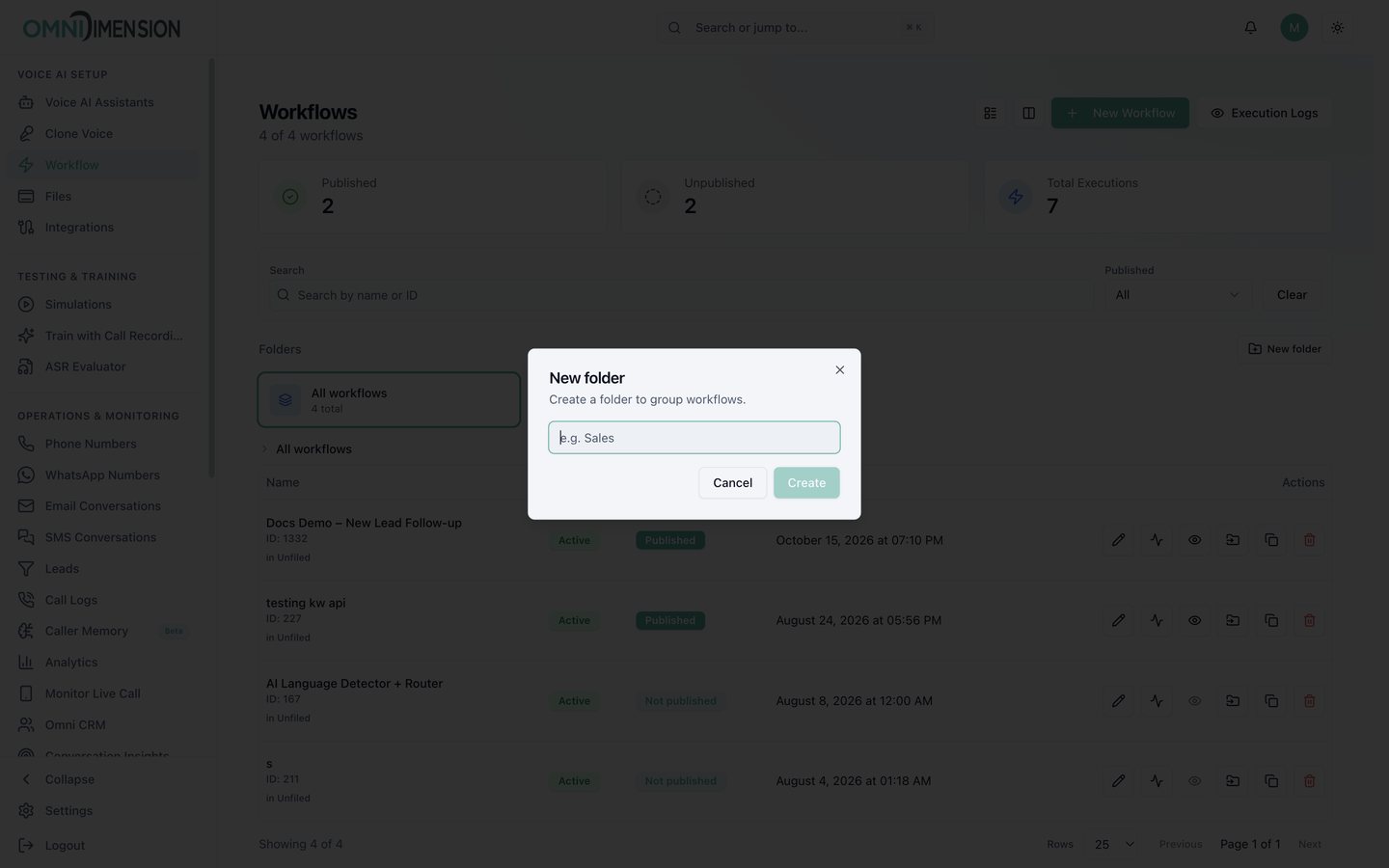Move testing kw api workflow to folder

click(x=1233, y=620)
